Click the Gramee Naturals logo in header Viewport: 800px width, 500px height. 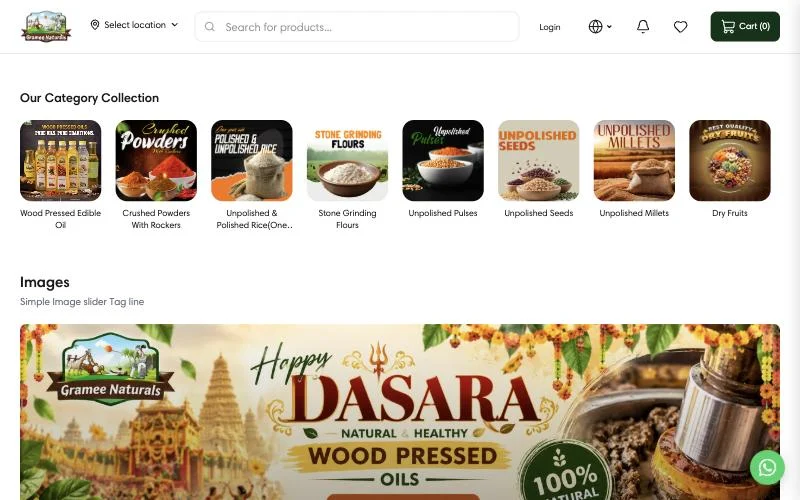(x=46, y=27)
